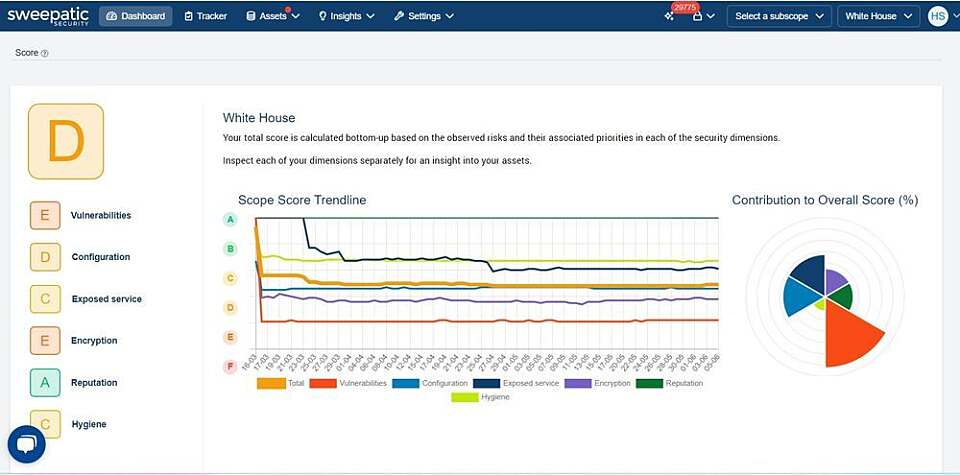Click the Hygiene C grade badge
The image size is (960, 475).
point(45,424)
